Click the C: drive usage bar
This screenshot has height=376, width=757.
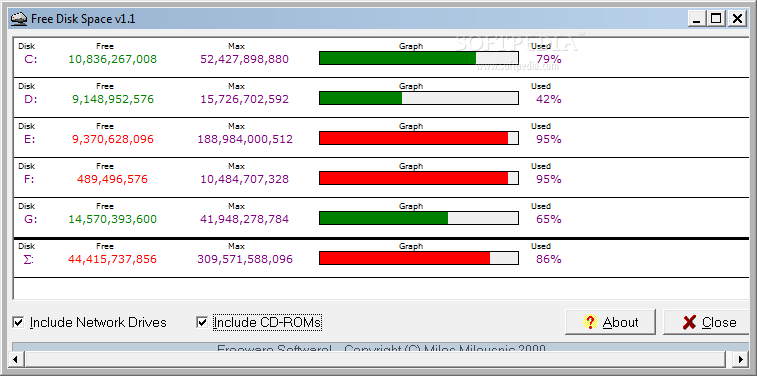[x=419, y=58]
